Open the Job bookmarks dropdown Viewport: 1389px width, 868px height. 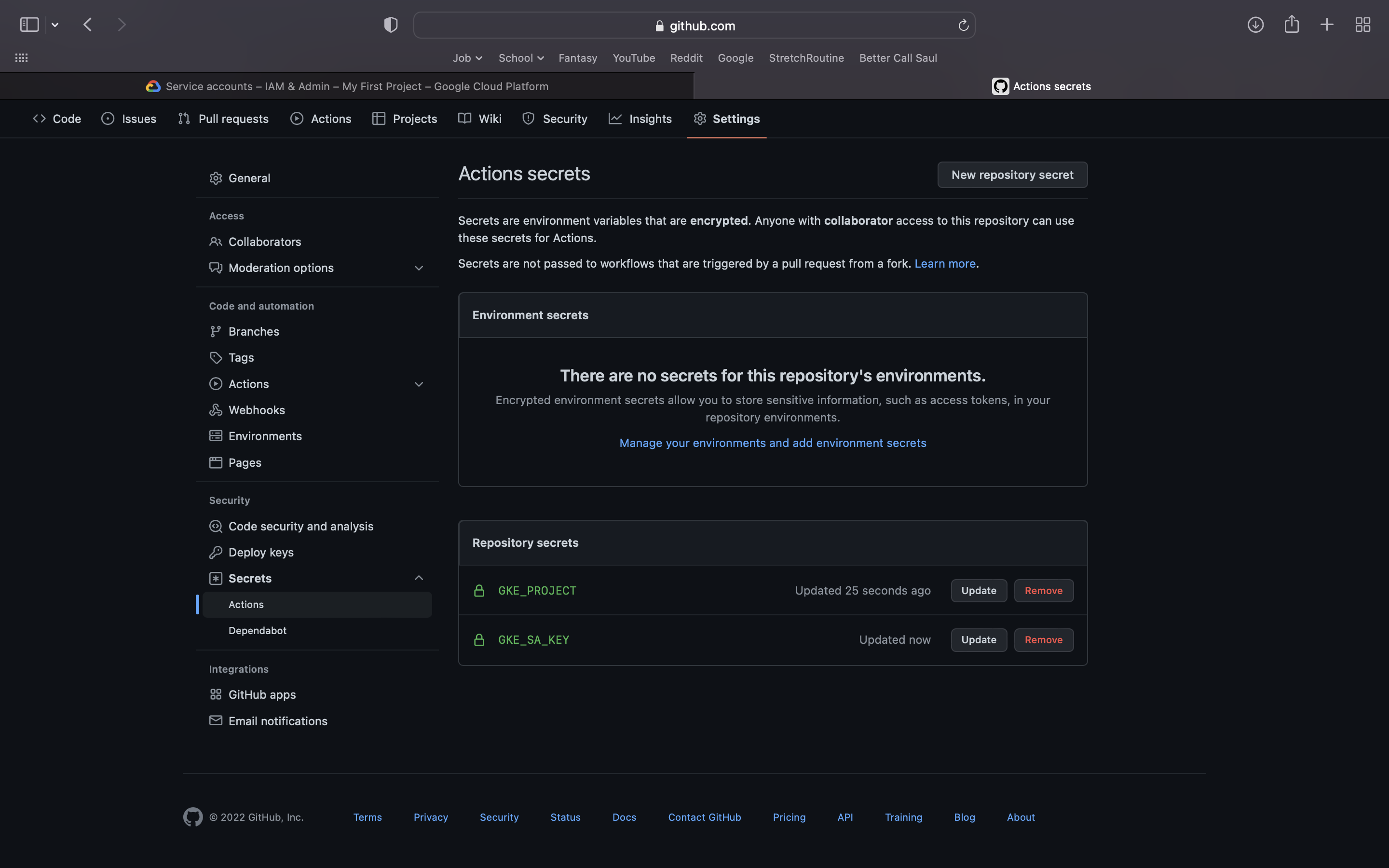point(467,58)
